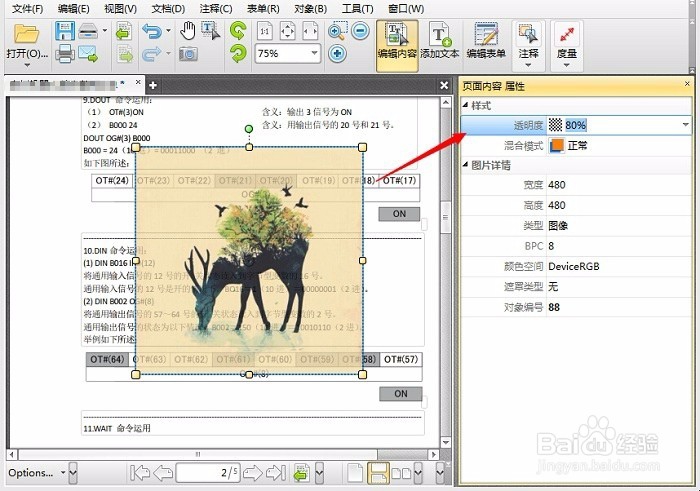700x491 pixels.
Task: Print the document with the printer icon
Action: 65,54
